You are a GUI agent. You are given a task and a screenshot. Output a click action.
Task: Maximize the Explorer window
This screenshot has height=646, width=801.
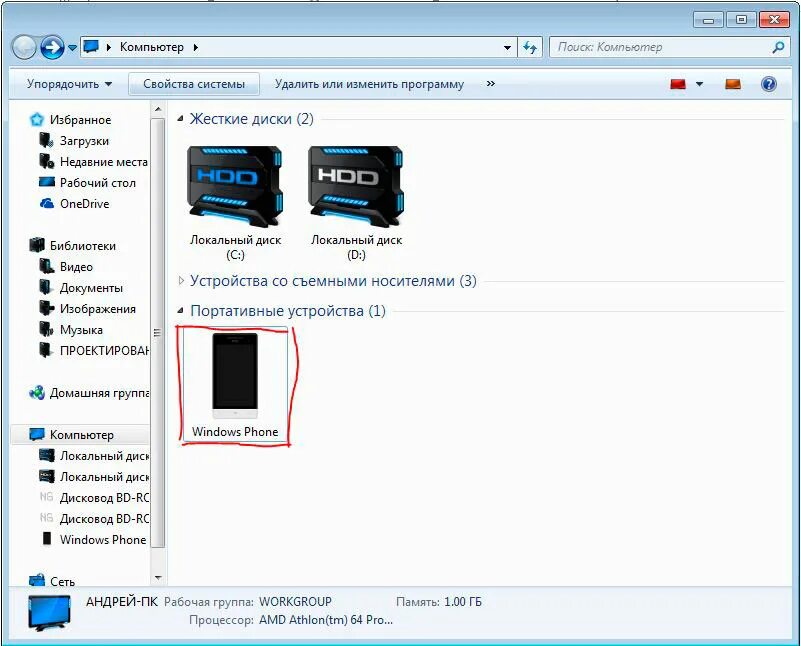pyautogui.click(x=741, y=20)
